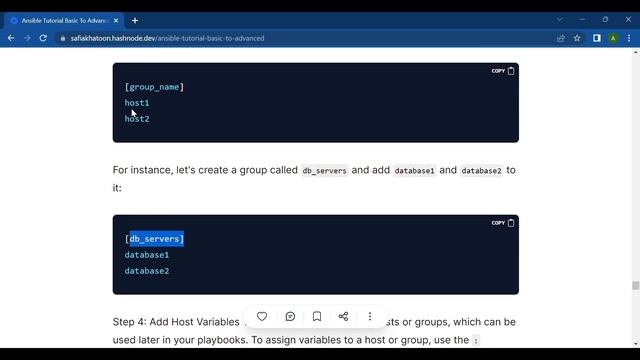Click host2 in the code block
640x360 pixels.
[x=137, y=119]
